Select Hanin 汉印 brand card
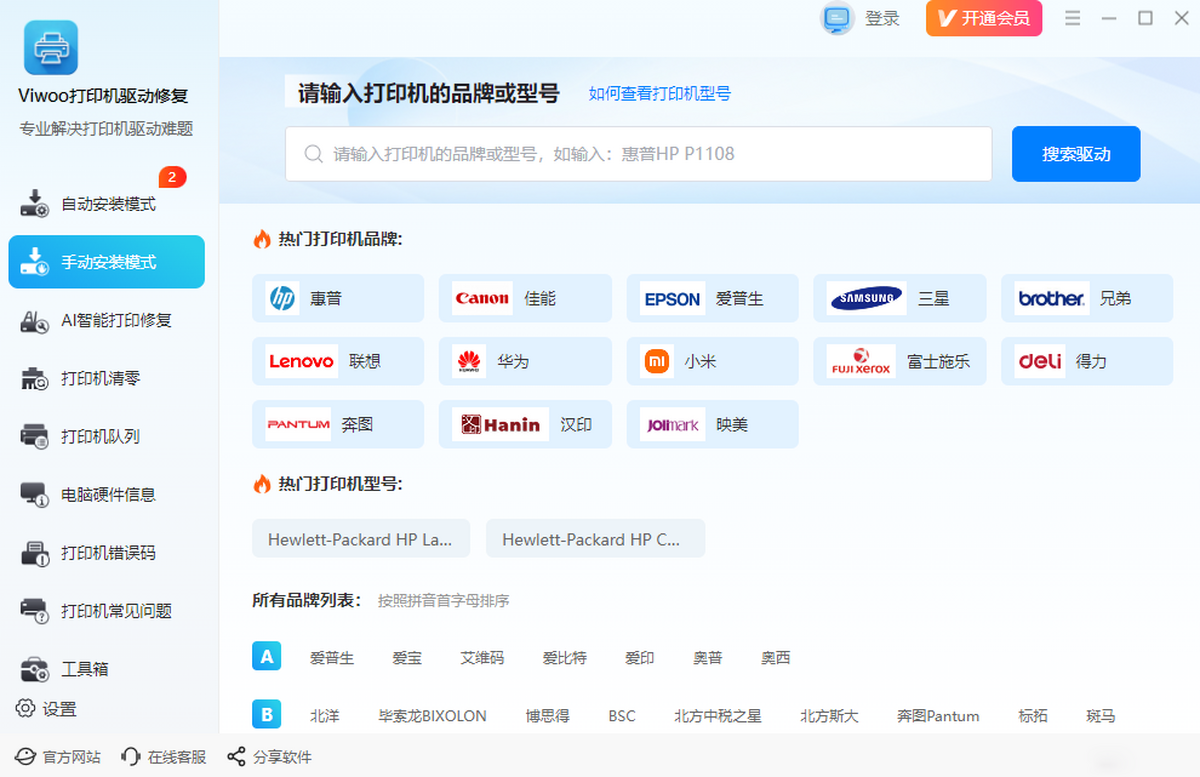1200x777 pixels. [525, 424]
